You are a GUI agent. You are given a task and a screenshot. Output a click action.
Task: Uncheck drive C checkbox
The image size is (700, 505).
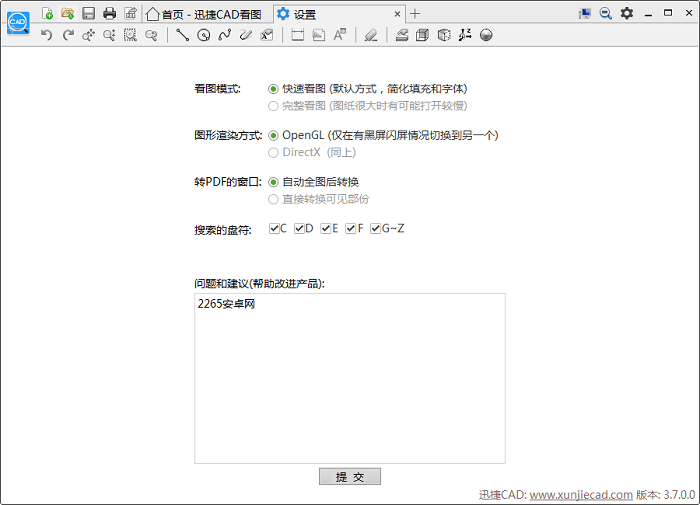(x=275, y=229)
